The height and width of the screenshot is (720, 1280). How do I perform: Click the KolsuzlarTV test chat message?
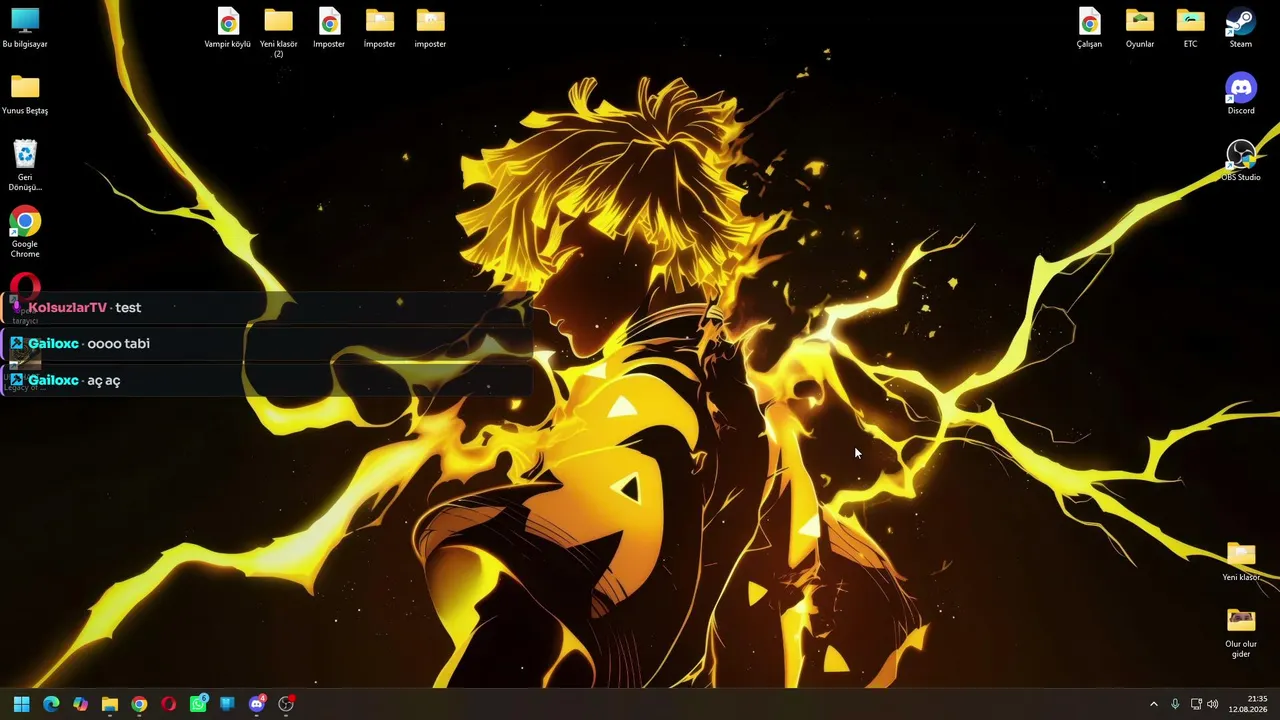point(268,308)
